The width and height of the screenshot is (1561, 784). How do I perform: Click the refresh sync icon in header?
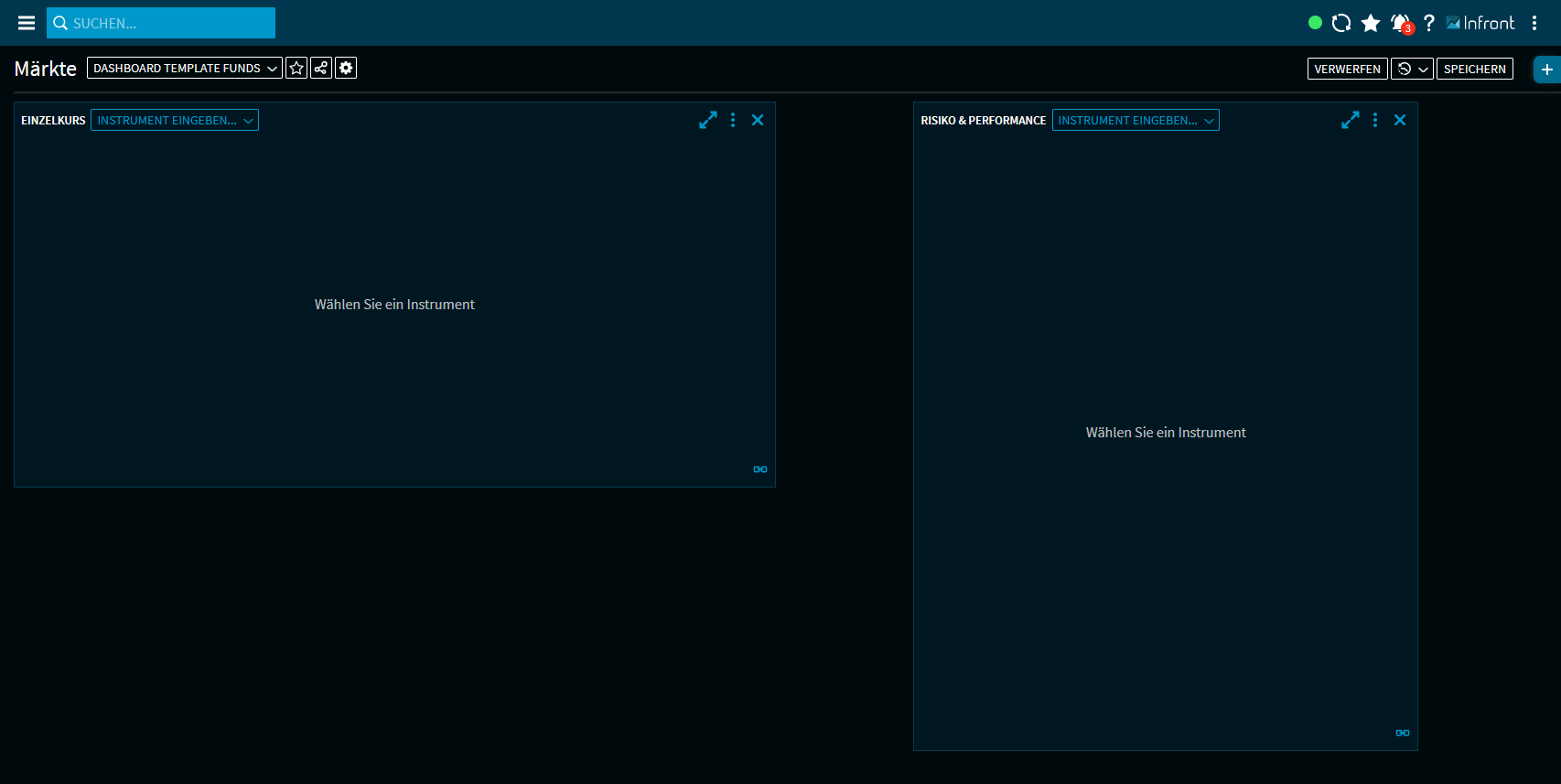coord(1341,23)
